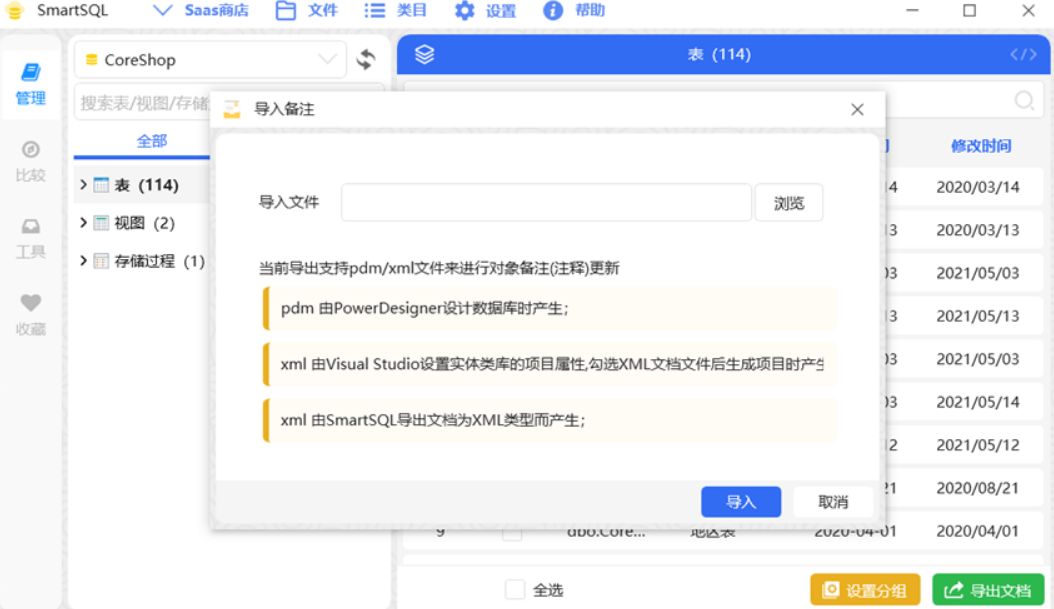This screenshot has height=609, width=1054.
Task: Click the 2021/05/12 date cell
Action: 978,445
